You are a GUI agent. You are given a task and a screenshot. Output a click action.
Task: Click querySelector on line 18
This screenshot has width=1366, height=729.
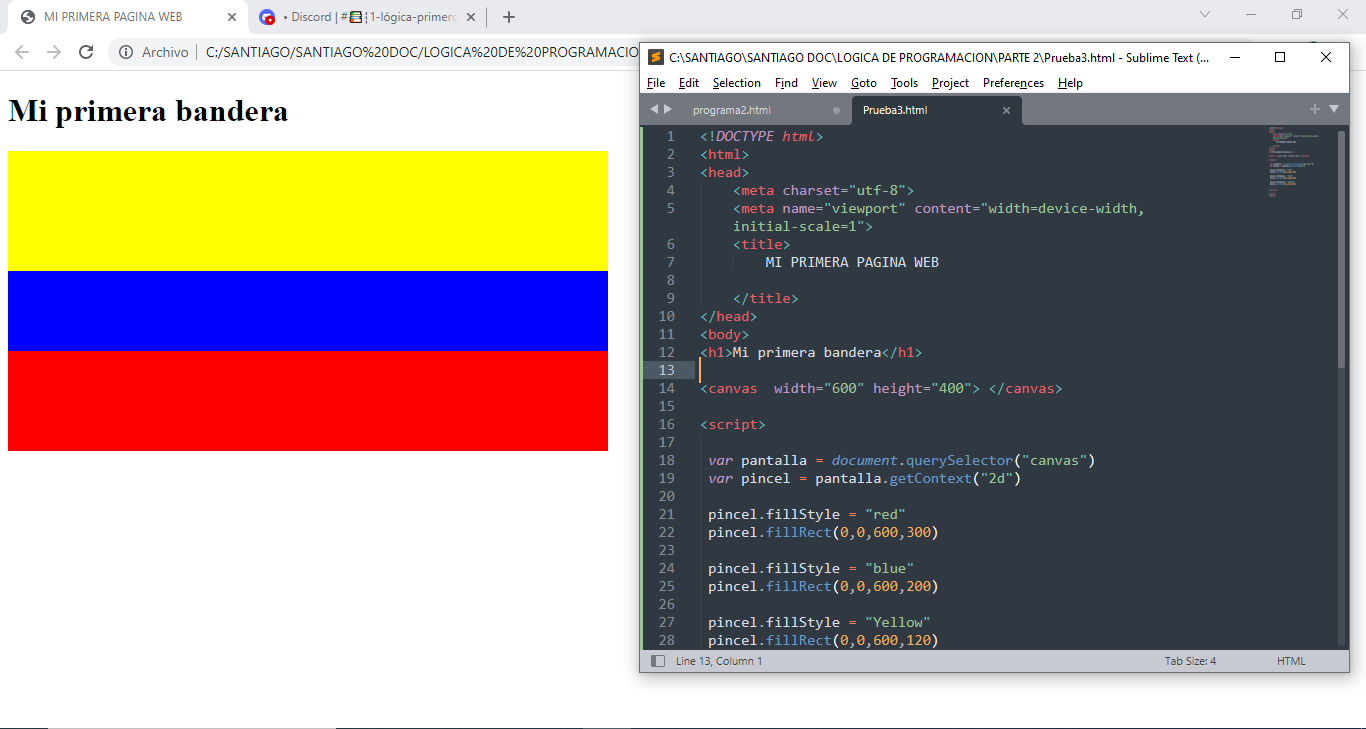[960, 460]
